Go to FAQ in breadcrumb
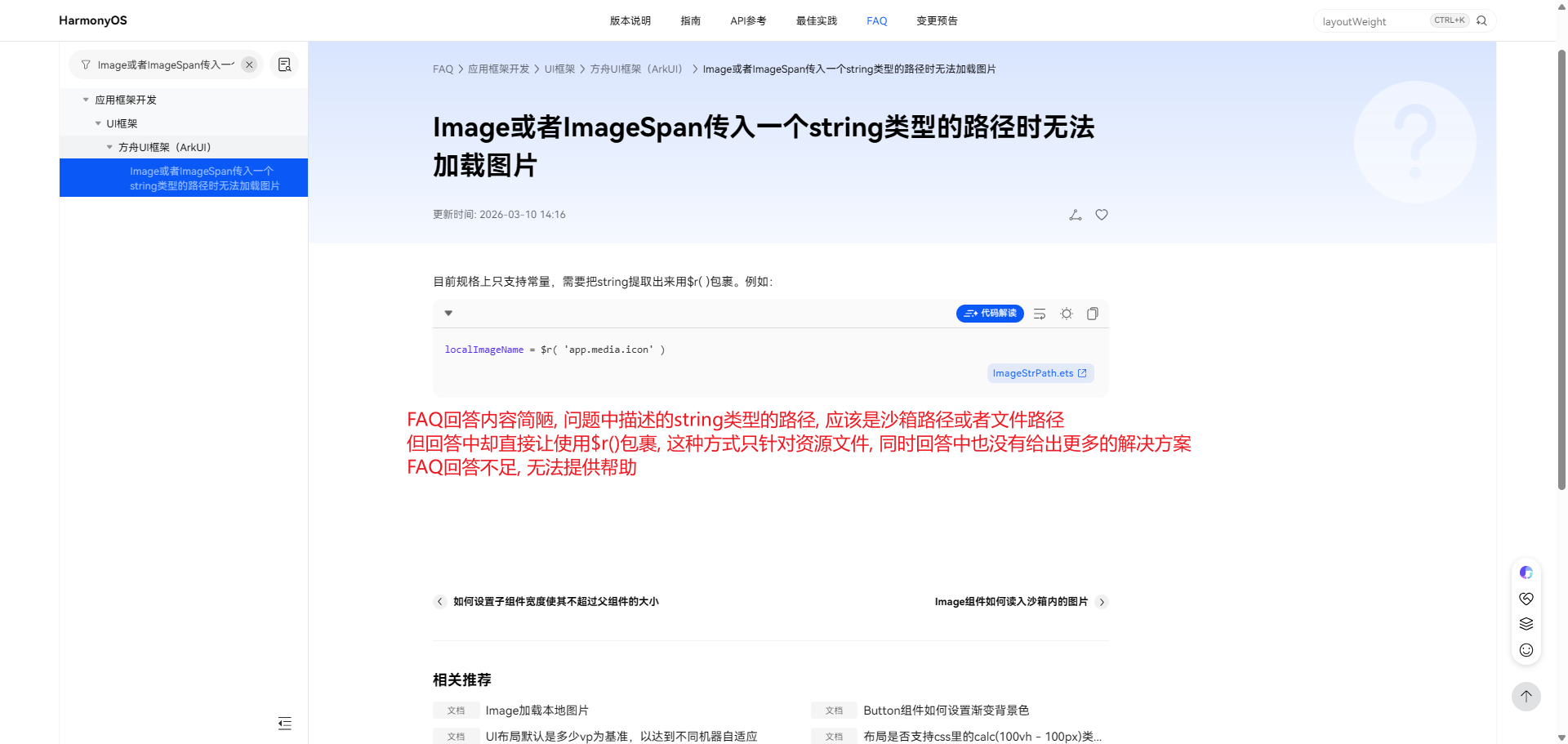This screenshot has width=1568, height=744. pyautogui.click(x=443, y=69)
